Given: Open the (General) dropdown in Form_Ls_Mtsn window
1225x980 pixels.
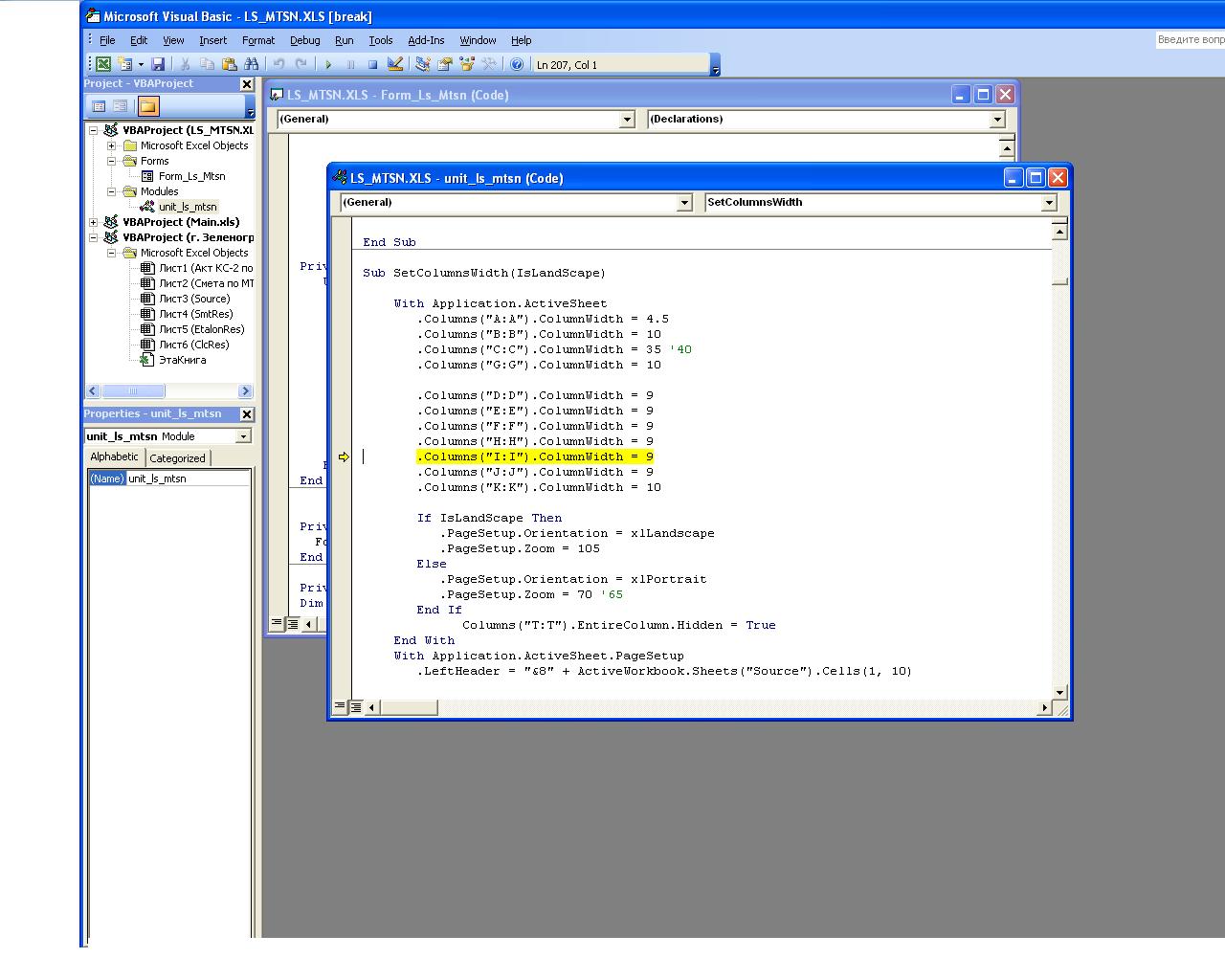Looking at the screenshot, I should coord(627,120).
